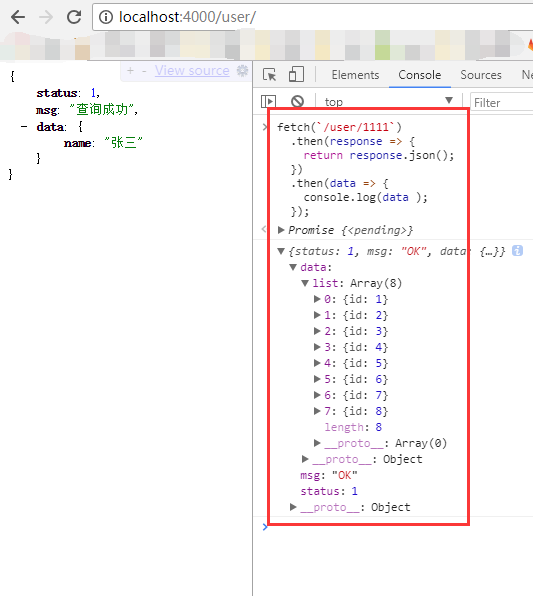Click the browser back arrow
Image resolution: width=533 pixels, height=596 pixels.
pyautogui.click(x=17, y=17)
